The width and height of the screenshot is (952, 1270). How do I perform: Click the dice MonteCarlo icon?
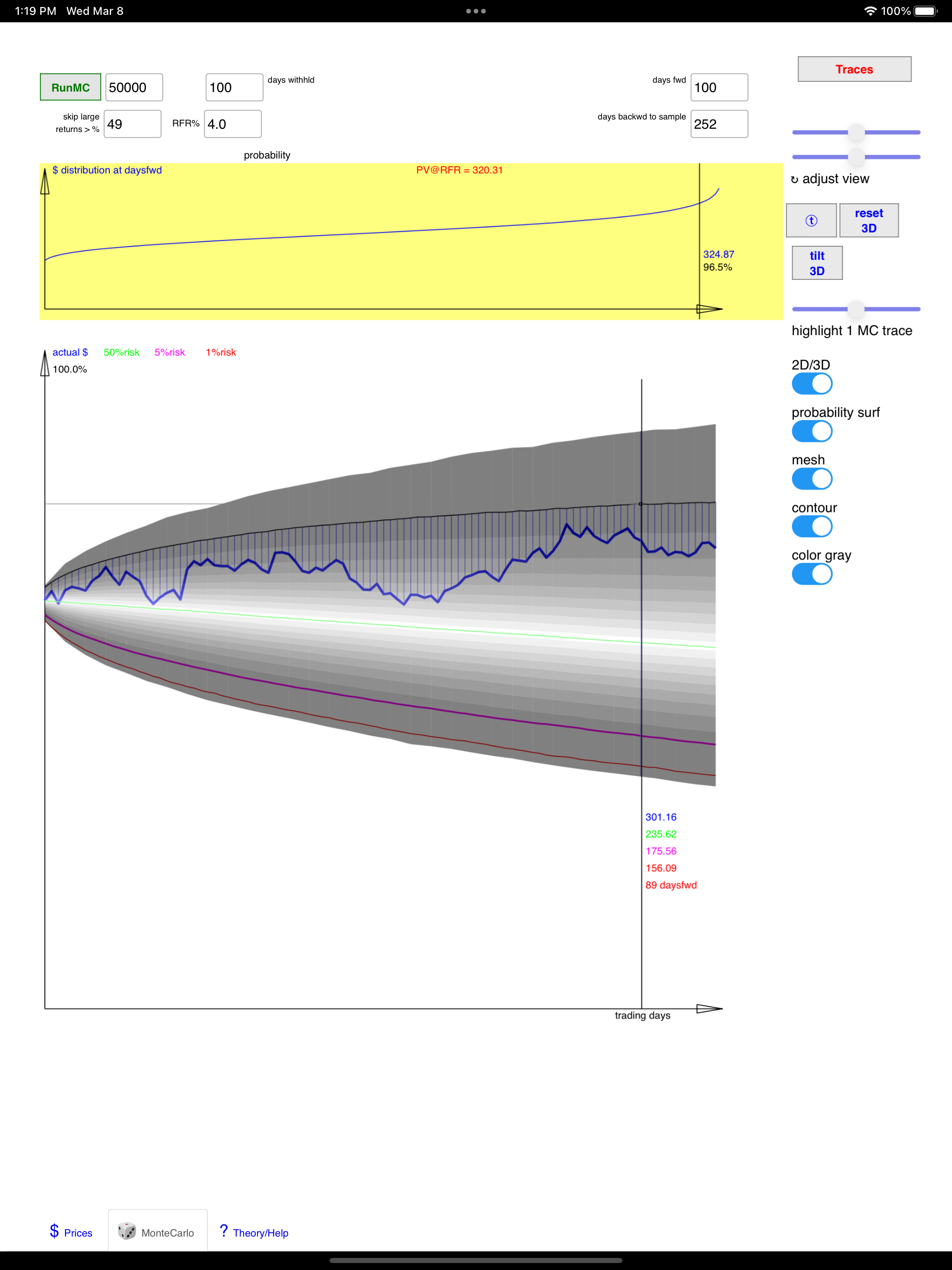click(x=127, y=1231)
